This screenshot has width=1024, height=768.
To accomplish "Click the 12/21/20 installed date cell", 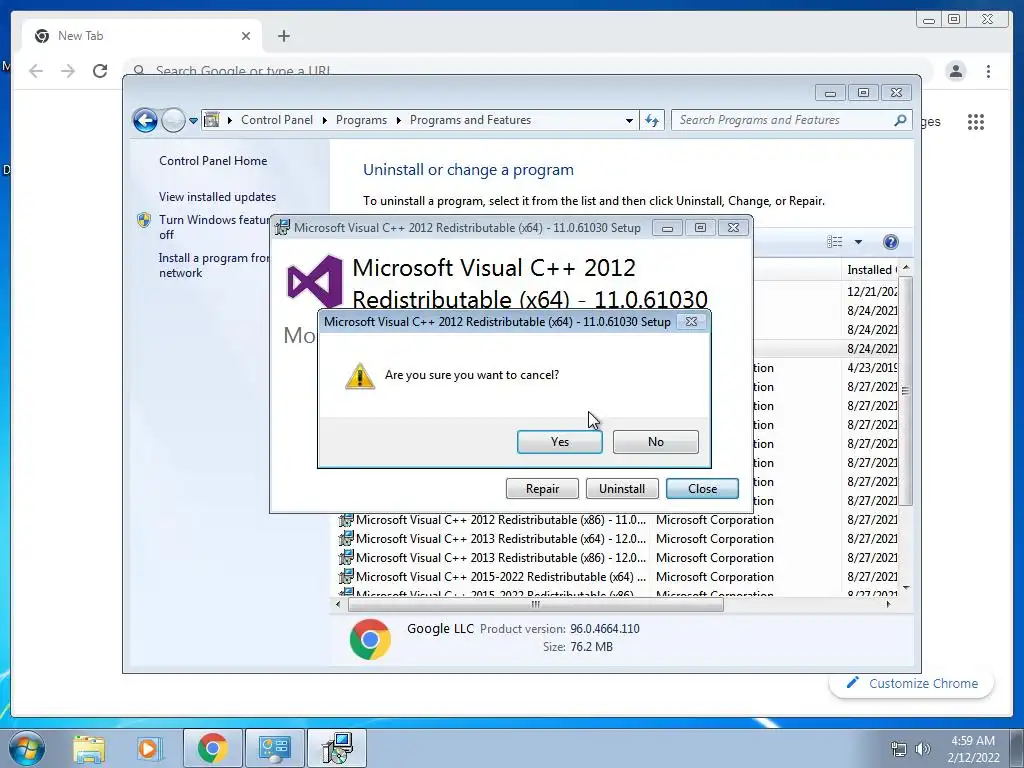I will tap(872, 291).
